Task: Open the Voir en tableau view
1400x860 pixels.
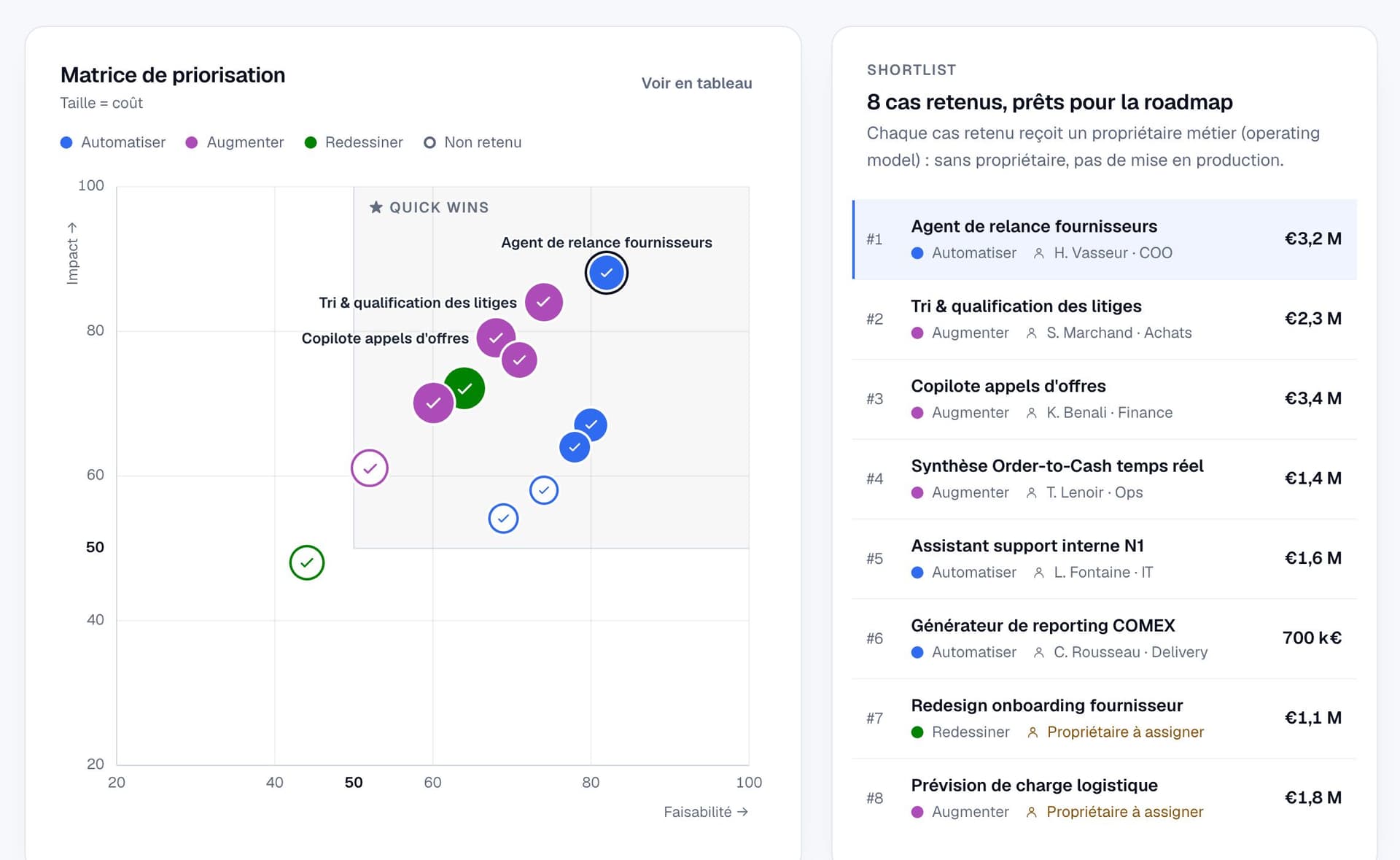Action: (x=696, y=83)
